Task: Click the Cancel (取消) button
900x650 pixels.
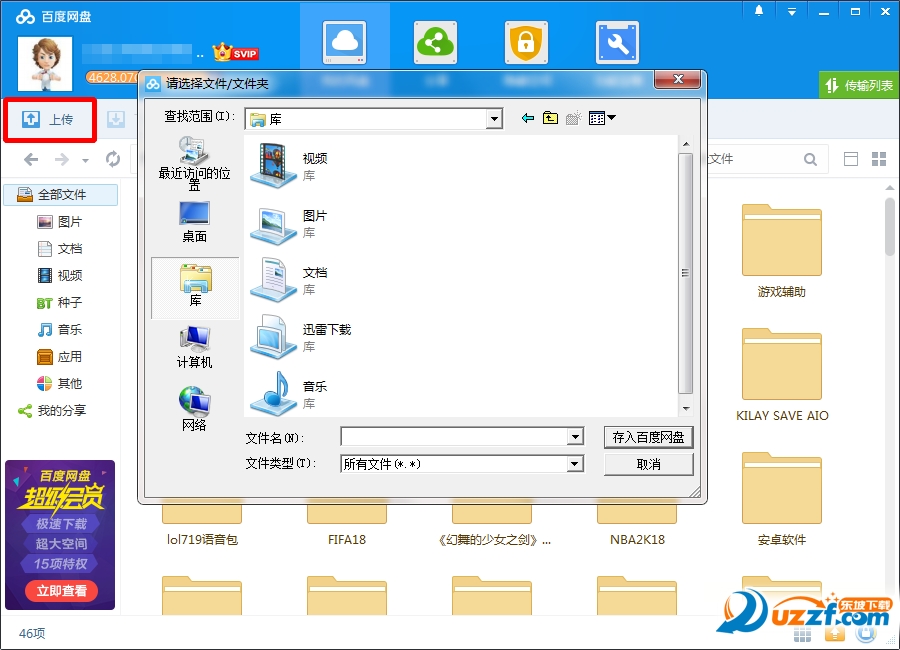Action: tap(649, 464)
